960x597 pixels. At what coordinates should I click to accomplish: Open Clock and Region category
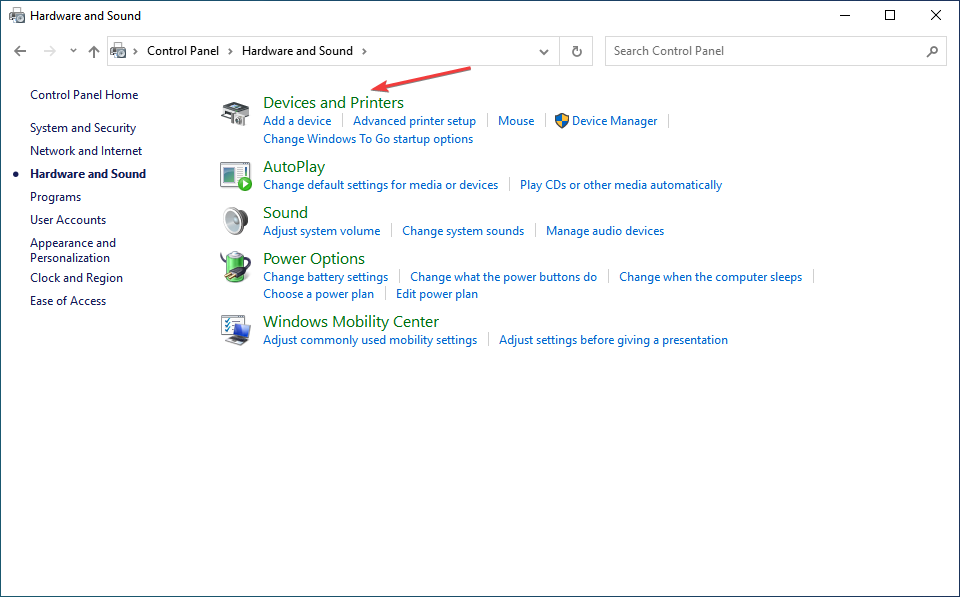[77, 278]
